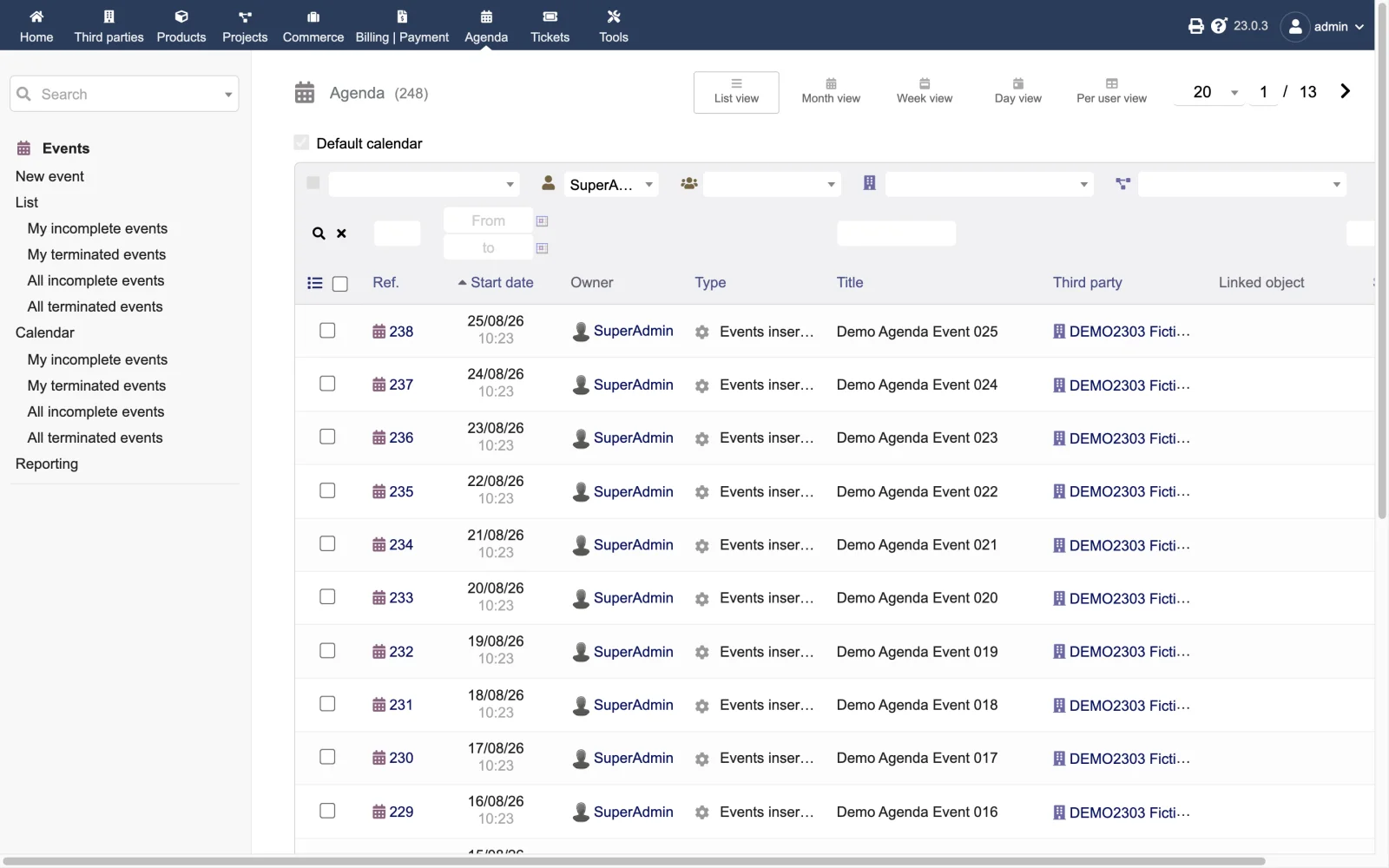Screen dimensions: 1389x868
Task: Switch to Week view
Action: 925,92
